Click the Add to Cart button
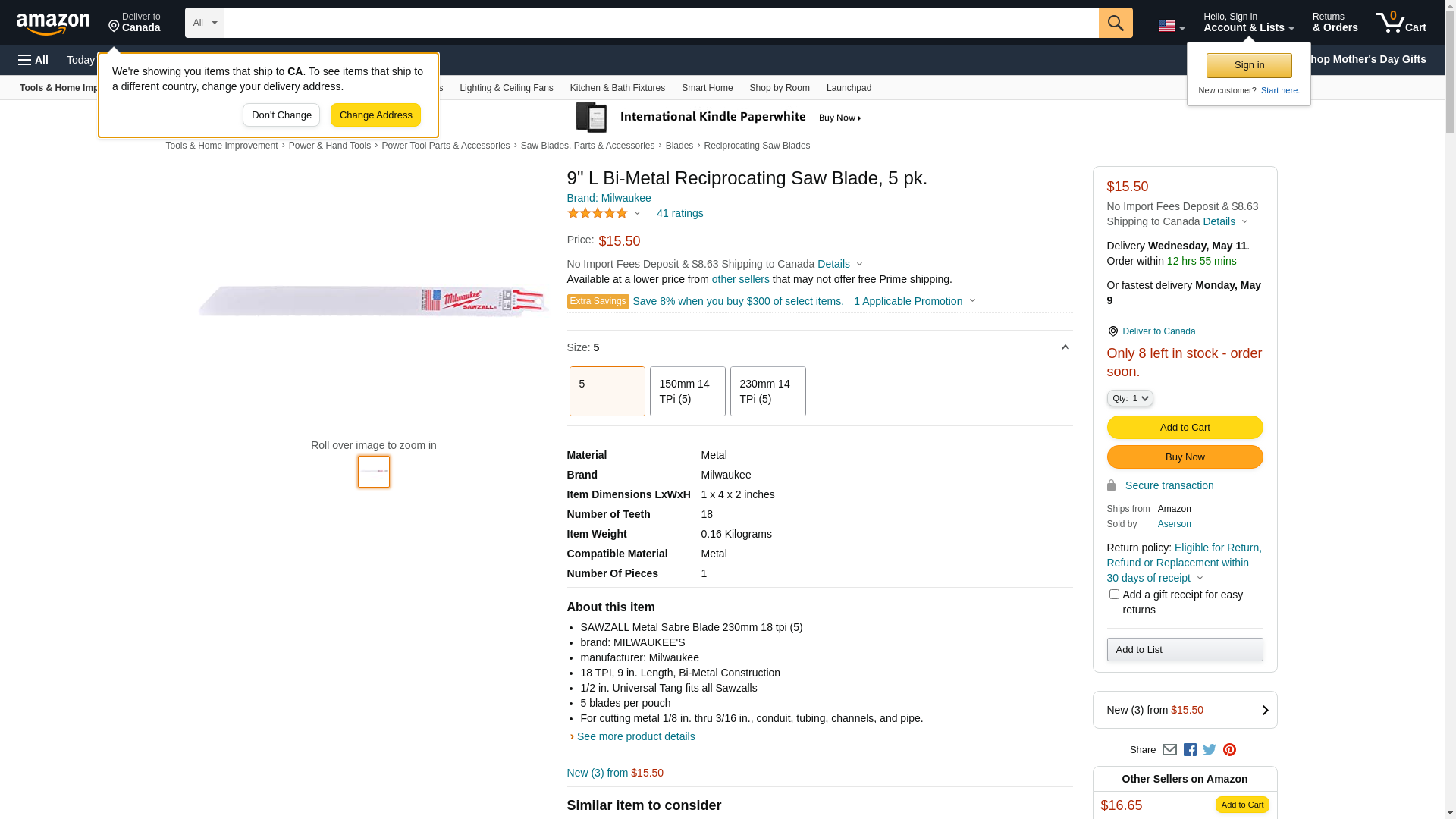Screen dimensions: 1456x819 point(1185,428)
